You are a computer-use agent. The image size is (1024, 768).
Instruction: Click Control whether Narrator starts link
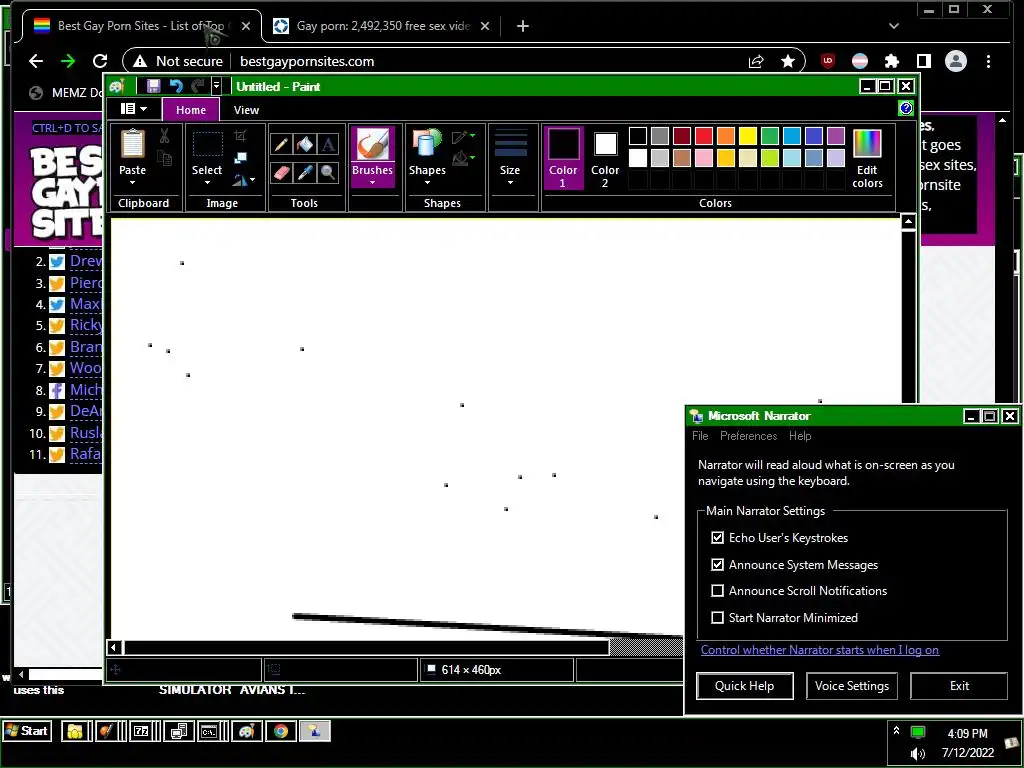(820, 650)
